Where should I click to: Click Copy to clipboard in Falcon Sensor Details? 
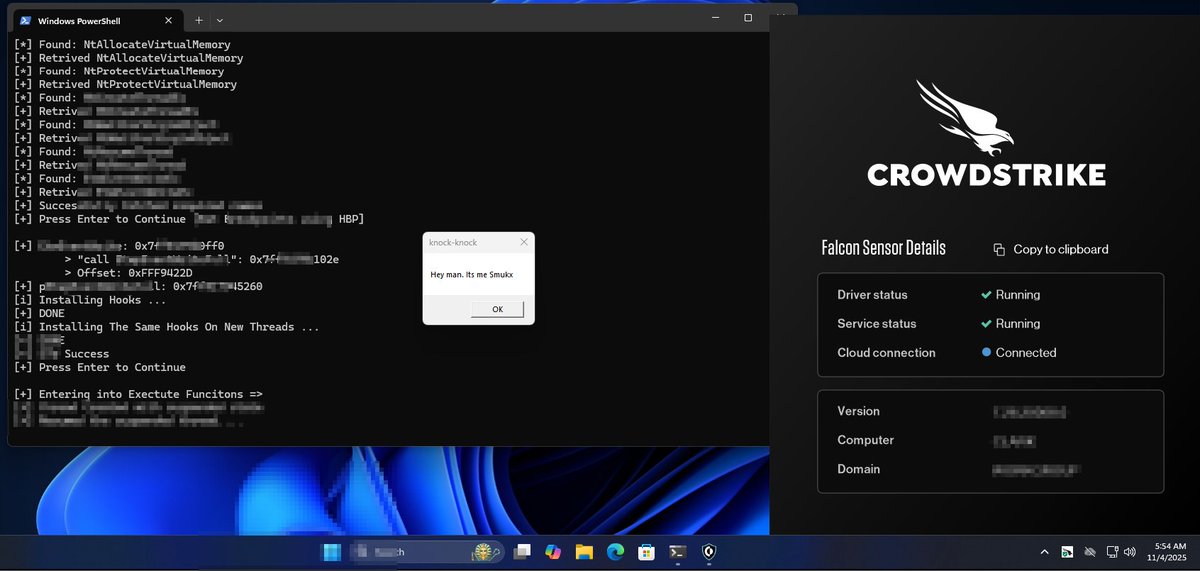coord(1060,249)
